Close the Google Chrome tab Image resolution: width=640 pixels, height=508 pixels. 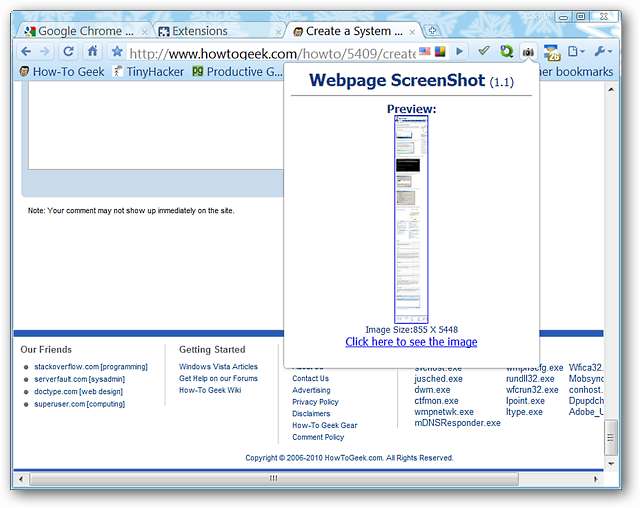[144, 32]
